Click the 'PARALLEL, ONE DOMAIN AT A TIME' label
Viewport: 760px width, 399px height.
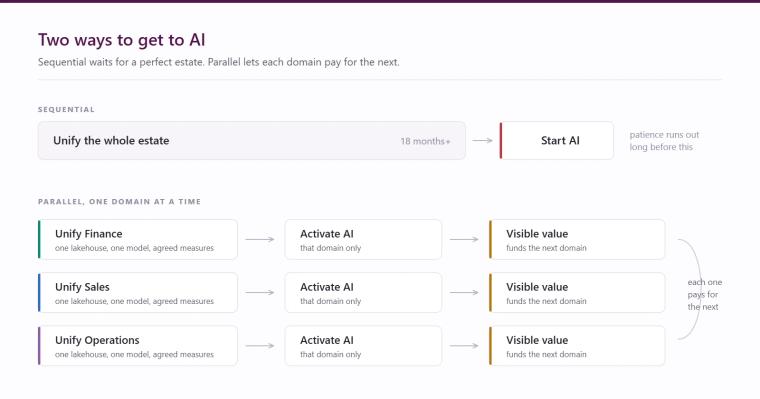pyautogui.click(x=119, y=202)
